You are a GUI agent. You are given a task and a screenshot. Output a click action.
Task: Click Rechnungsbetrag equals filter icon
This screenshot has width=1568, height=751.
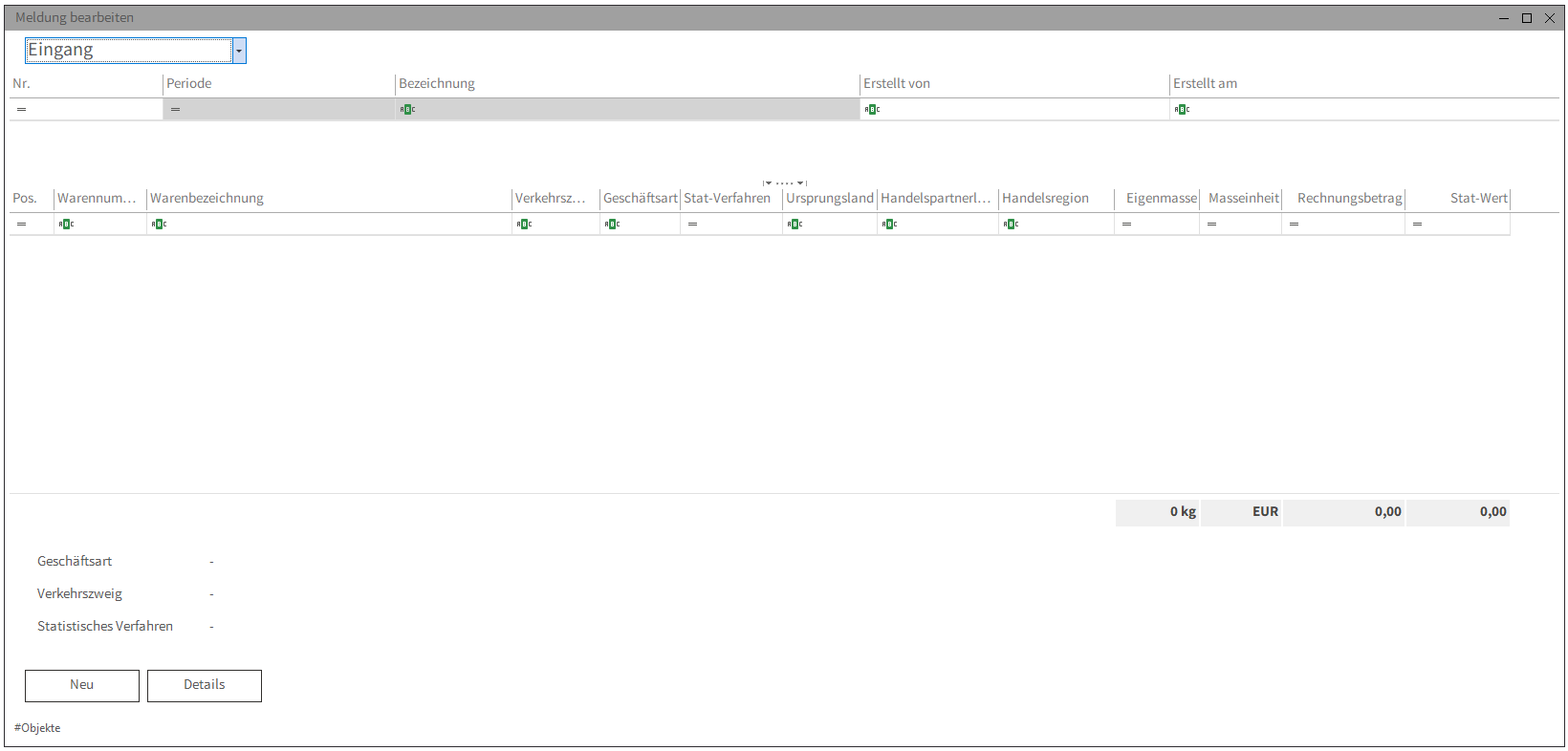click(1294, 225)
